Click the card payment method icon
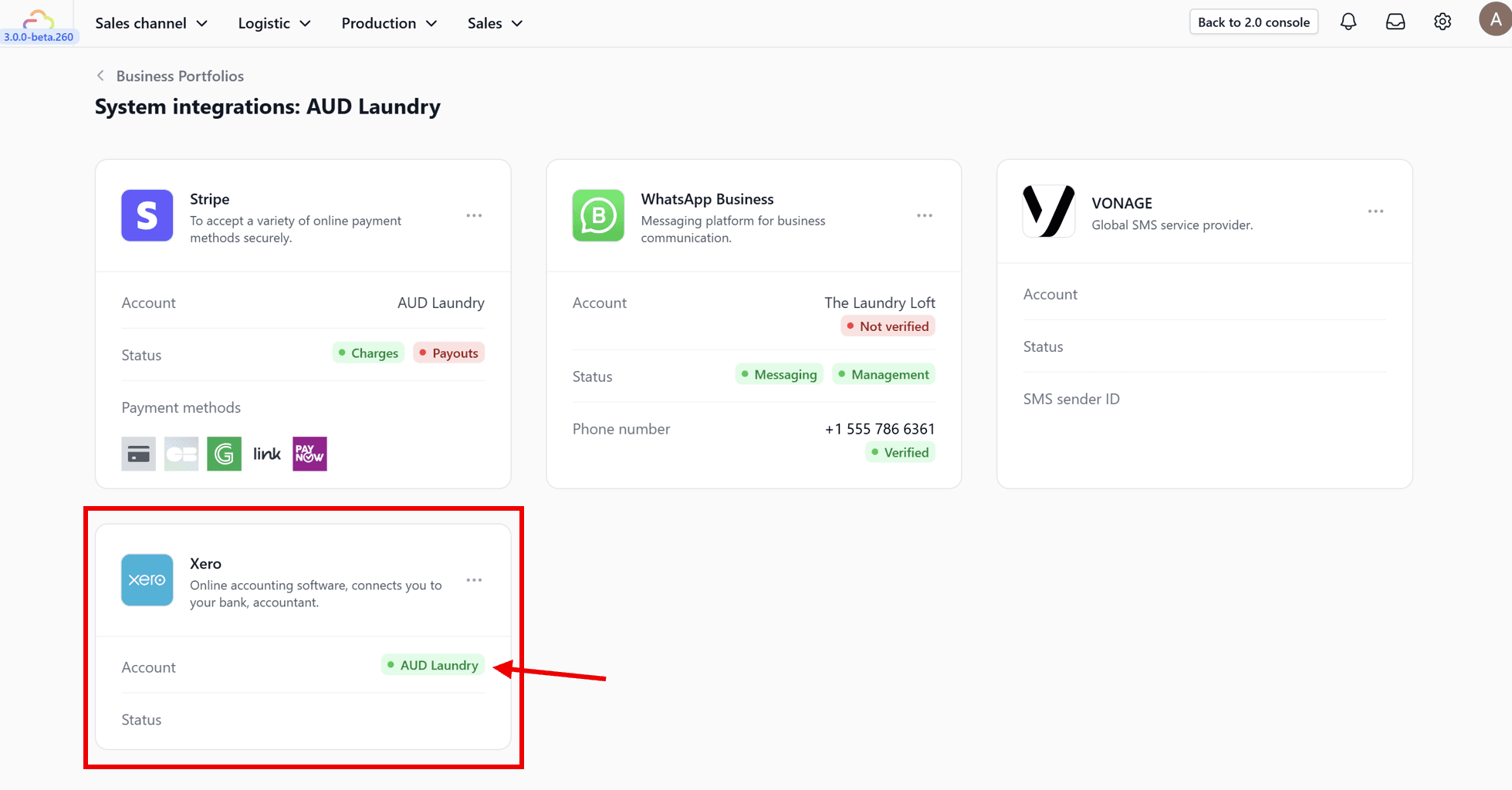The height and width of the screenshot is (790, 1512). point(138,454)
